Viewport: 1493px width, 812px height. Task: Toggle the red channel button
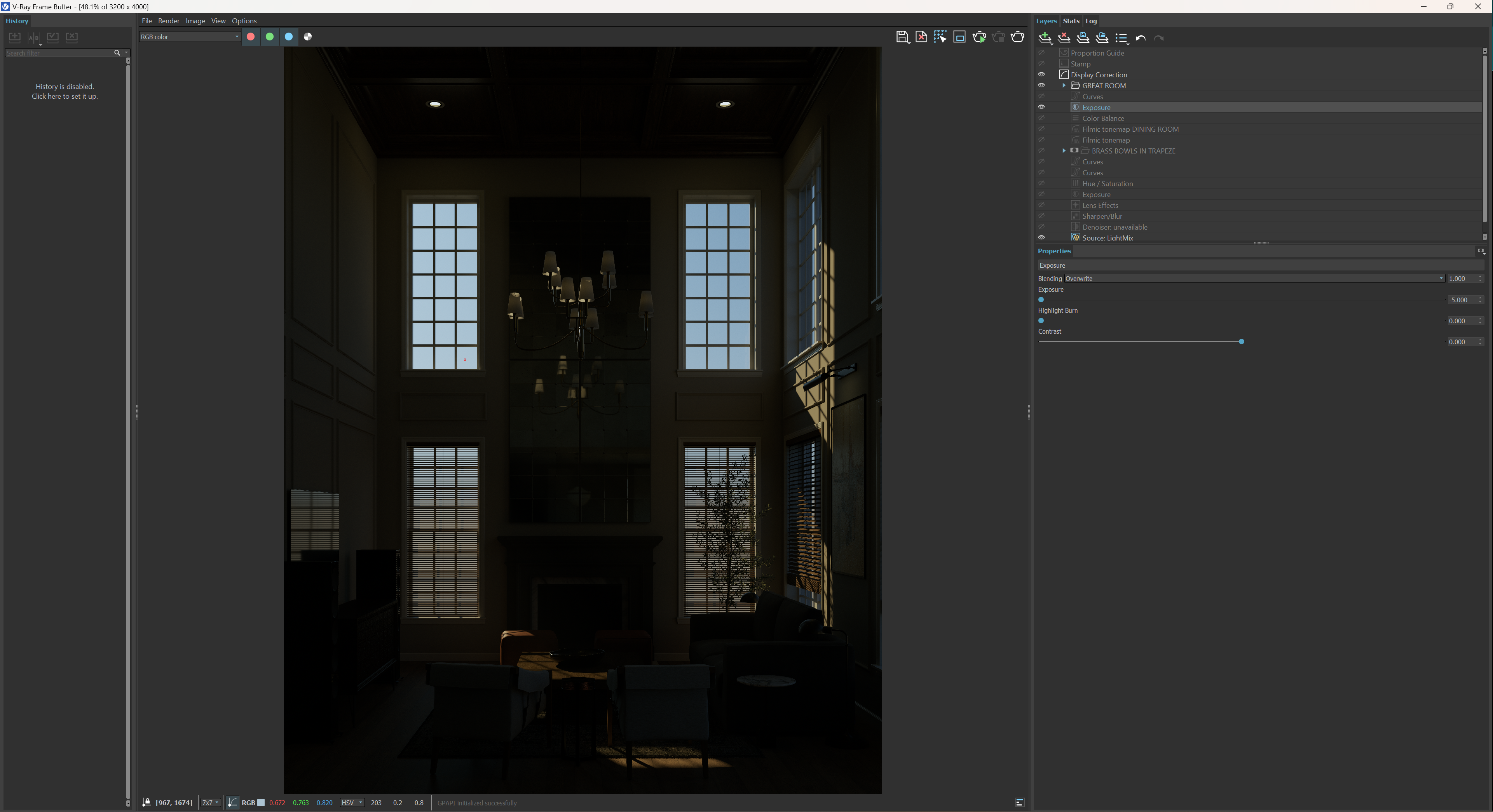point(250,37)
